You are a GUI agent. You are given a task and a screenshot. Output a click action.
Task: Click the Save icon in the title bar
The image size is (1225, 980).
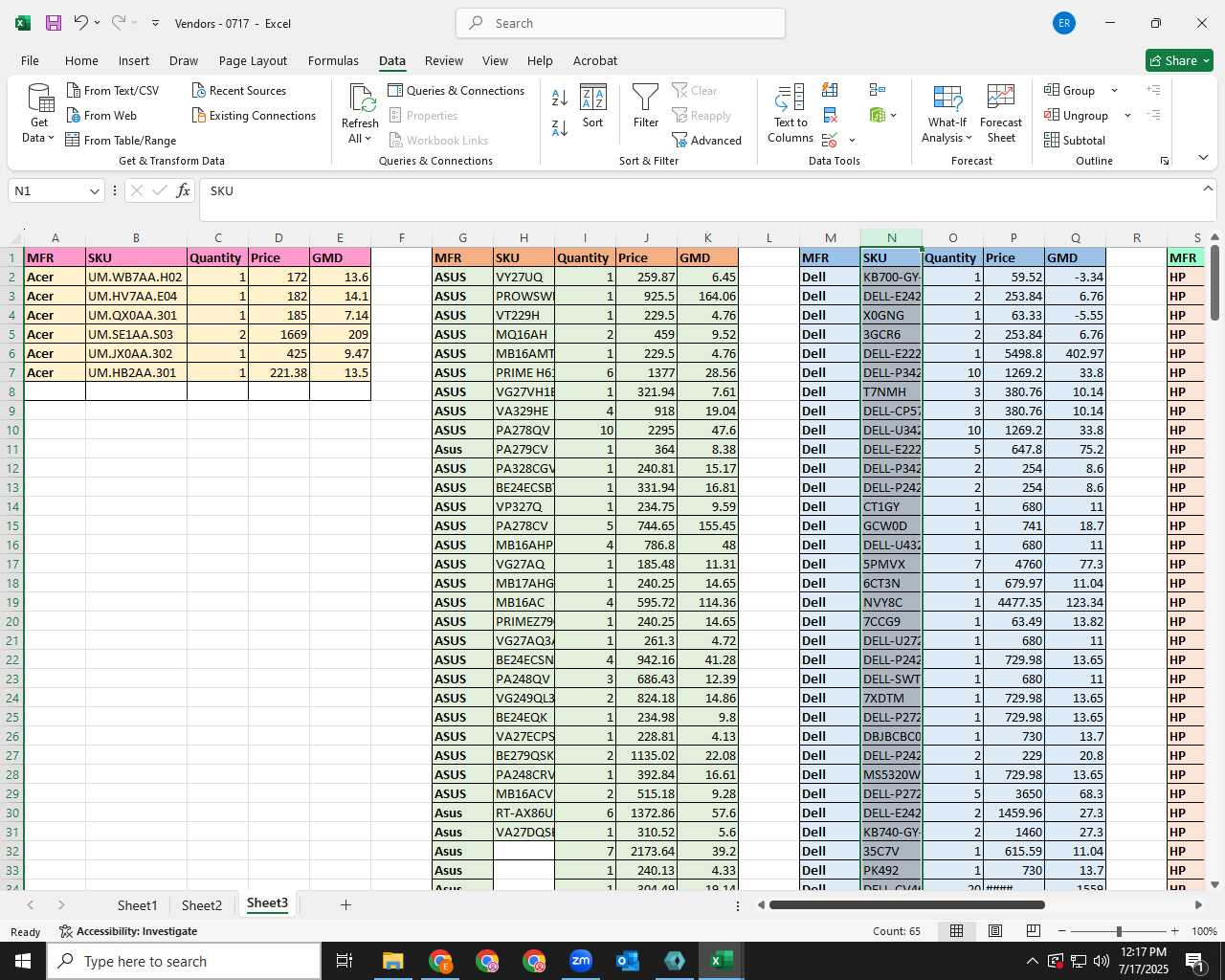pos(54,23)
